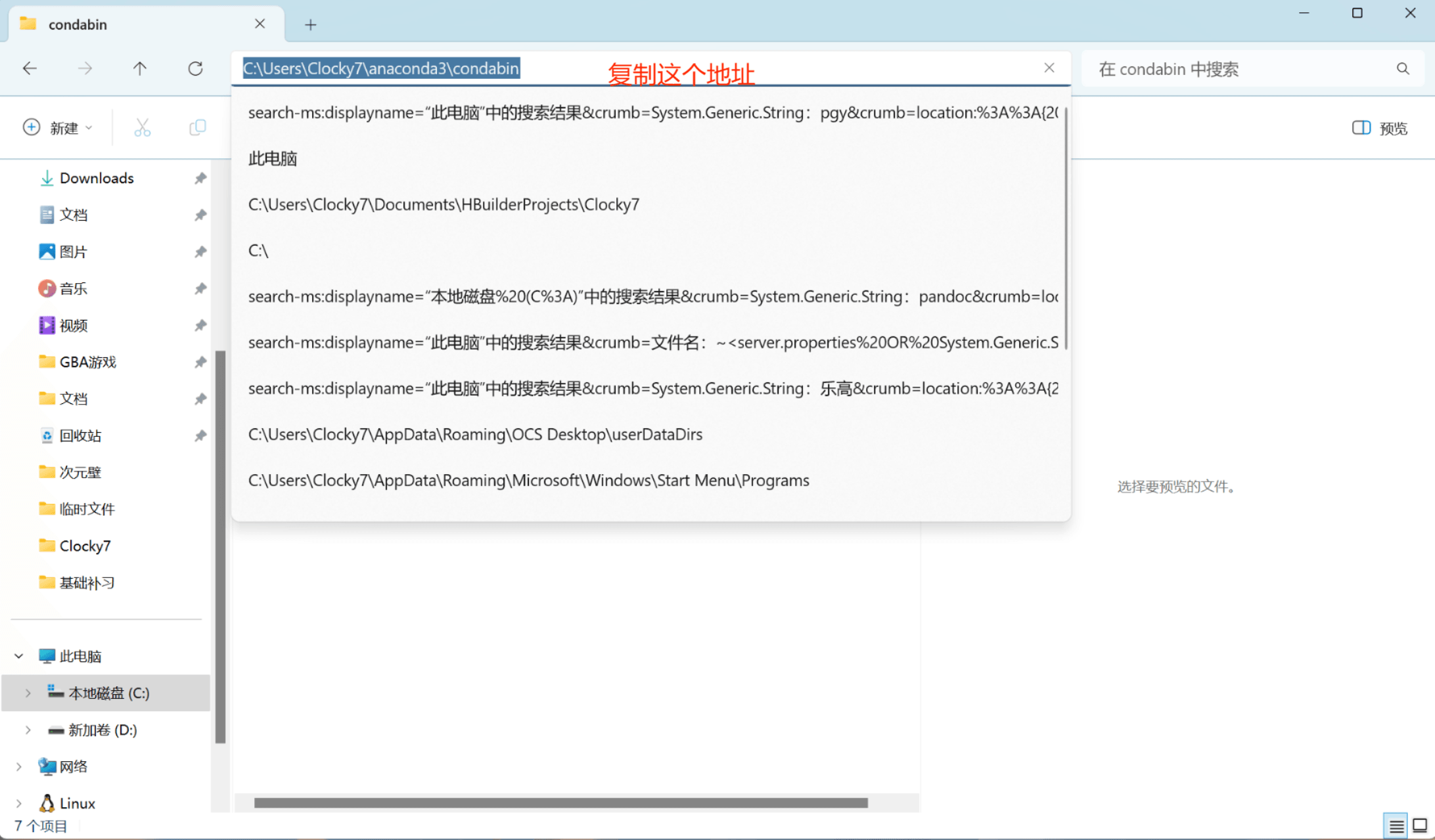Unpin Downloads from quick access
1435x840 pixels.
coord(200,178)
